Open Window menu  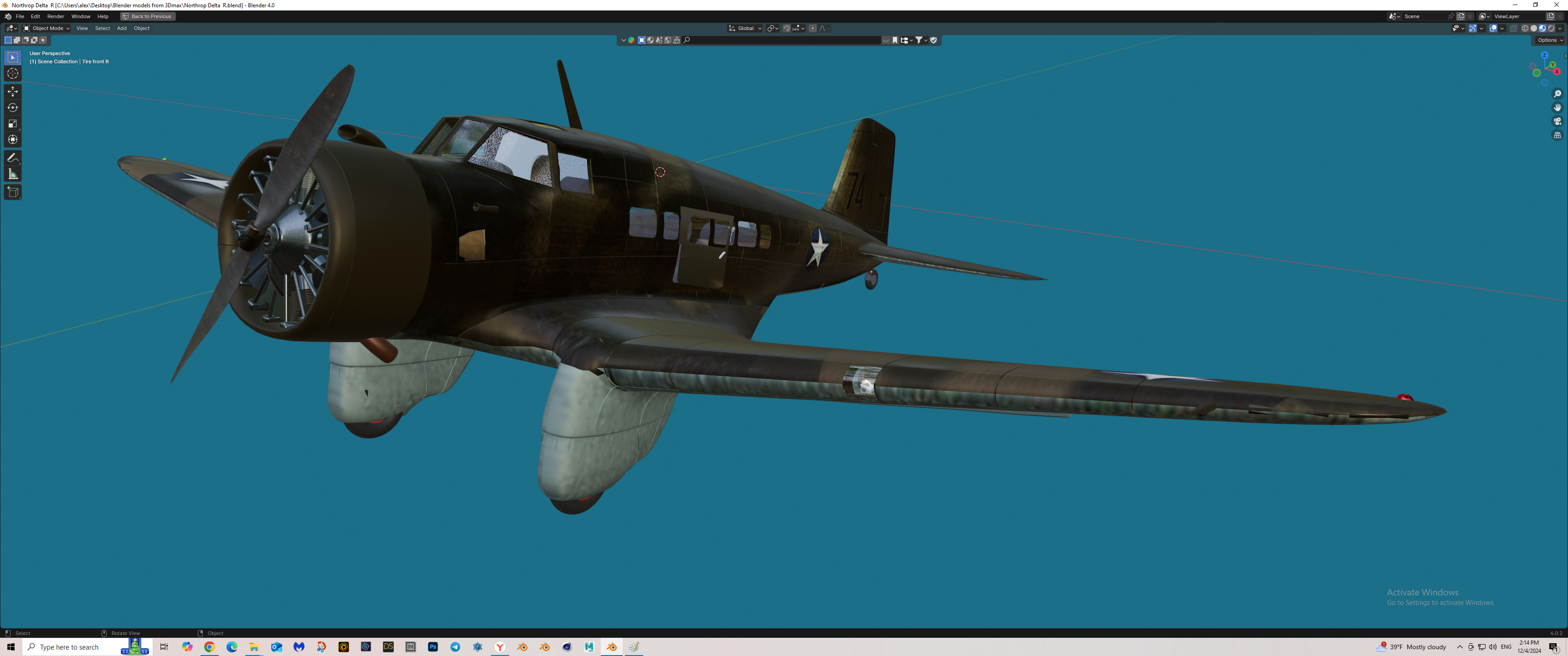coord(80,16)
